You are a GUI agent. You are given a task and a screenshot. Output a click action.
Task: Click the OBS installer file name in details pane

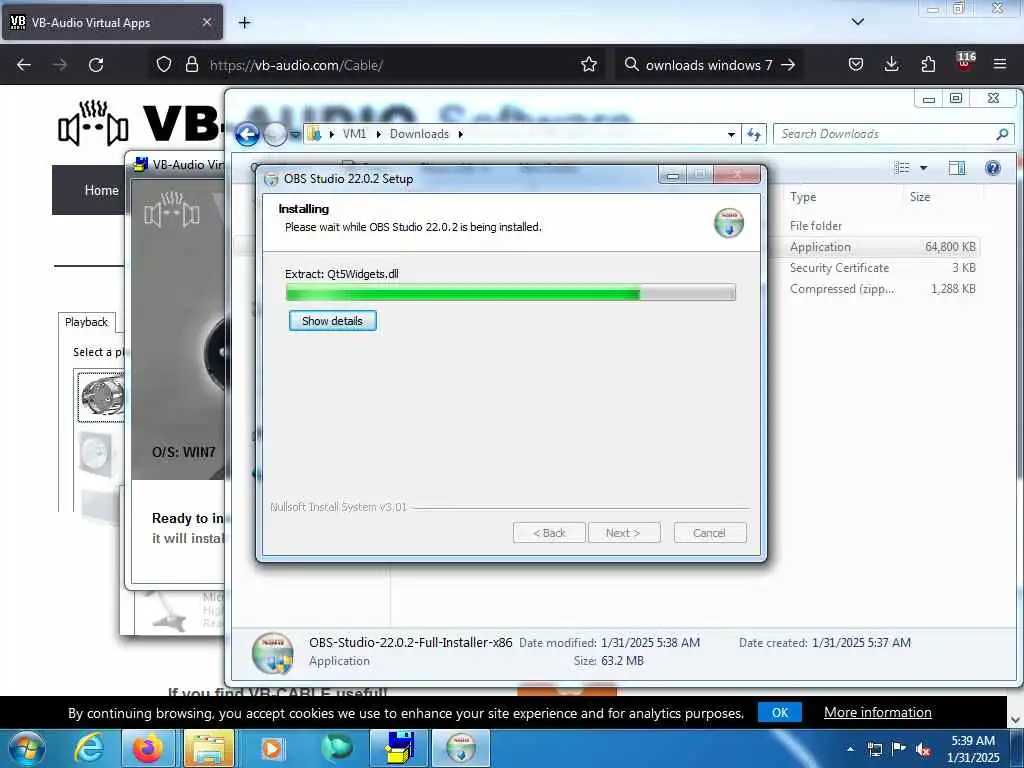411,643
